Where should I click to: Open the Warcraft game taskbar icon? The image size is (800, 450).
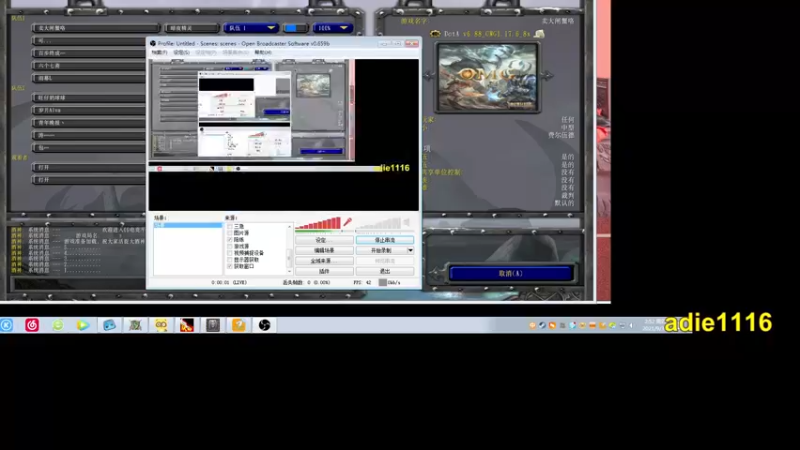(135, 325)
